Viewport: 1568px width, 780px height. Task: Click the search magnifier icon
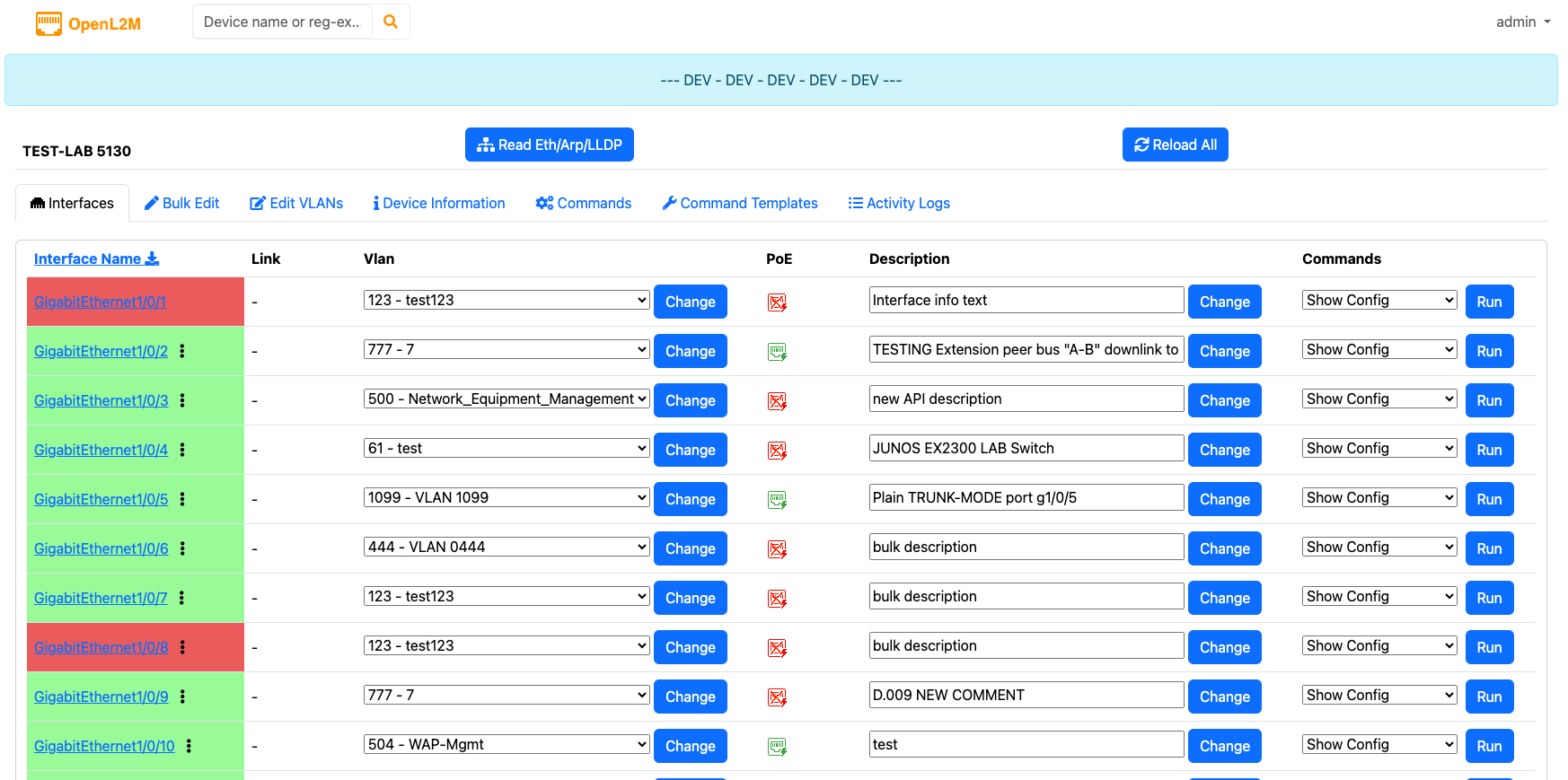coord(391,22)
